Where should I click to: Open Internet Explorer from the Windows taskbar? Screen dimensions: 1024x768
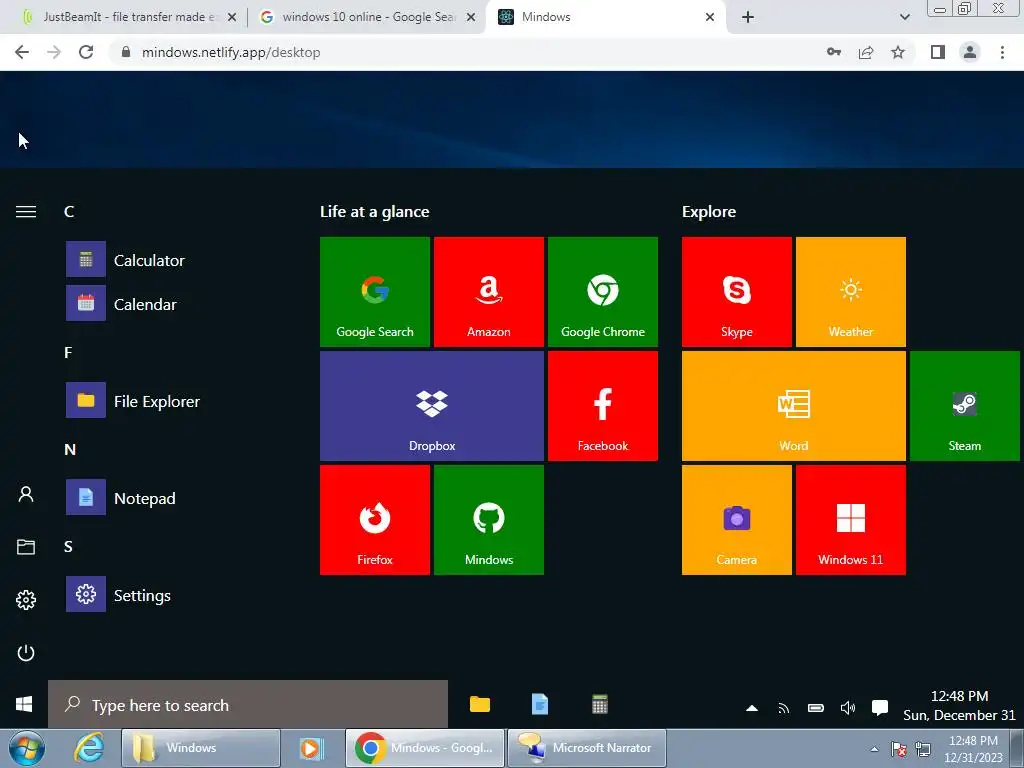pyautogui.click(x=88, y=748)
